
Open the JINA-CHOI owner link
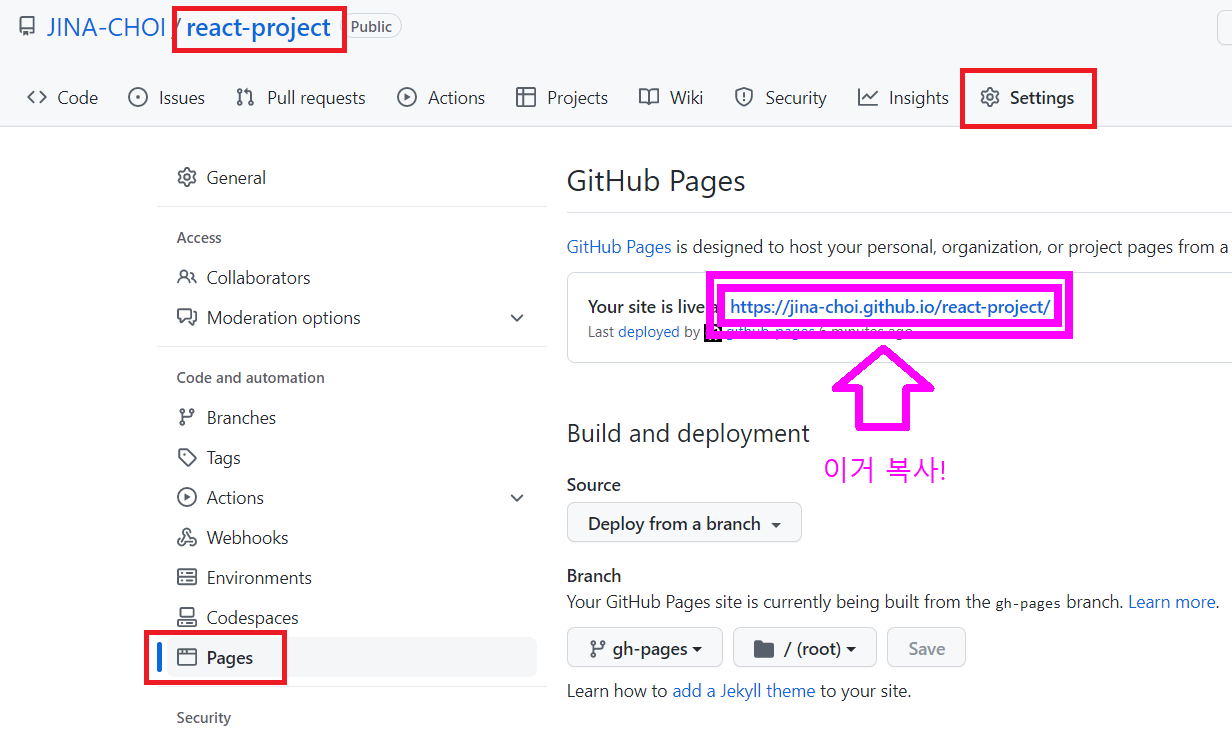pyautogui.click(x=106, y=27)
